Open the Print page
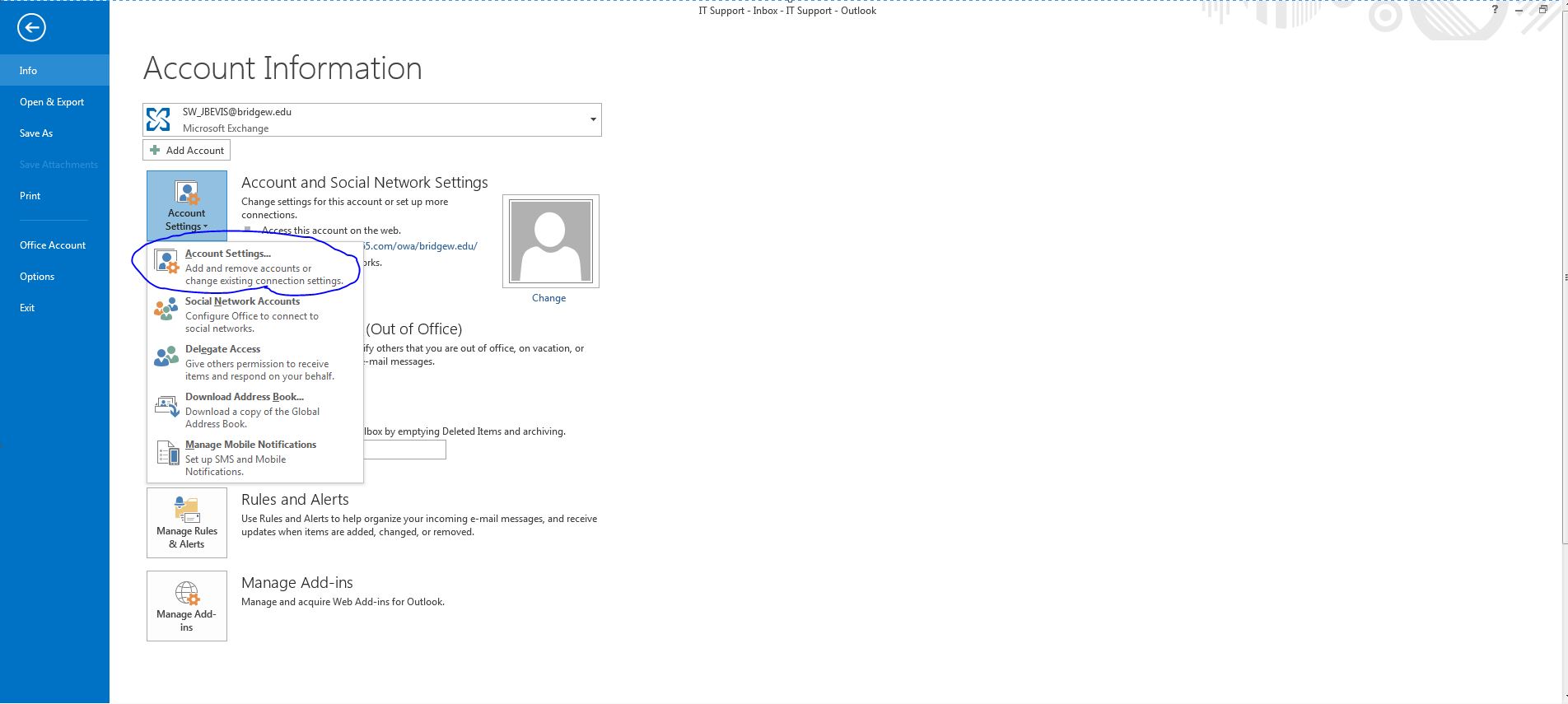This screenshot has height=704, width=1568. click(x=30, y=196)
